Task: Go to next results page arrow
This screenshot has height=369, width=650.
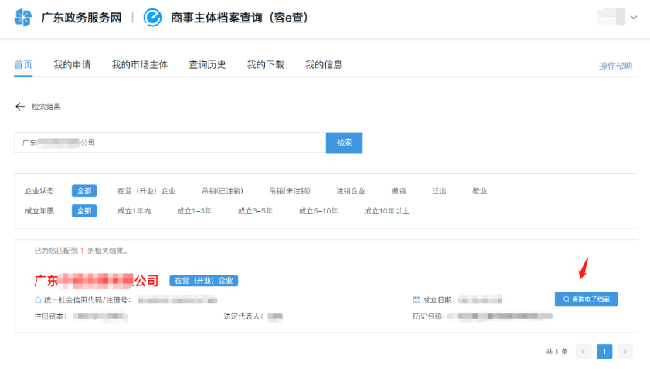Action: 626,352
